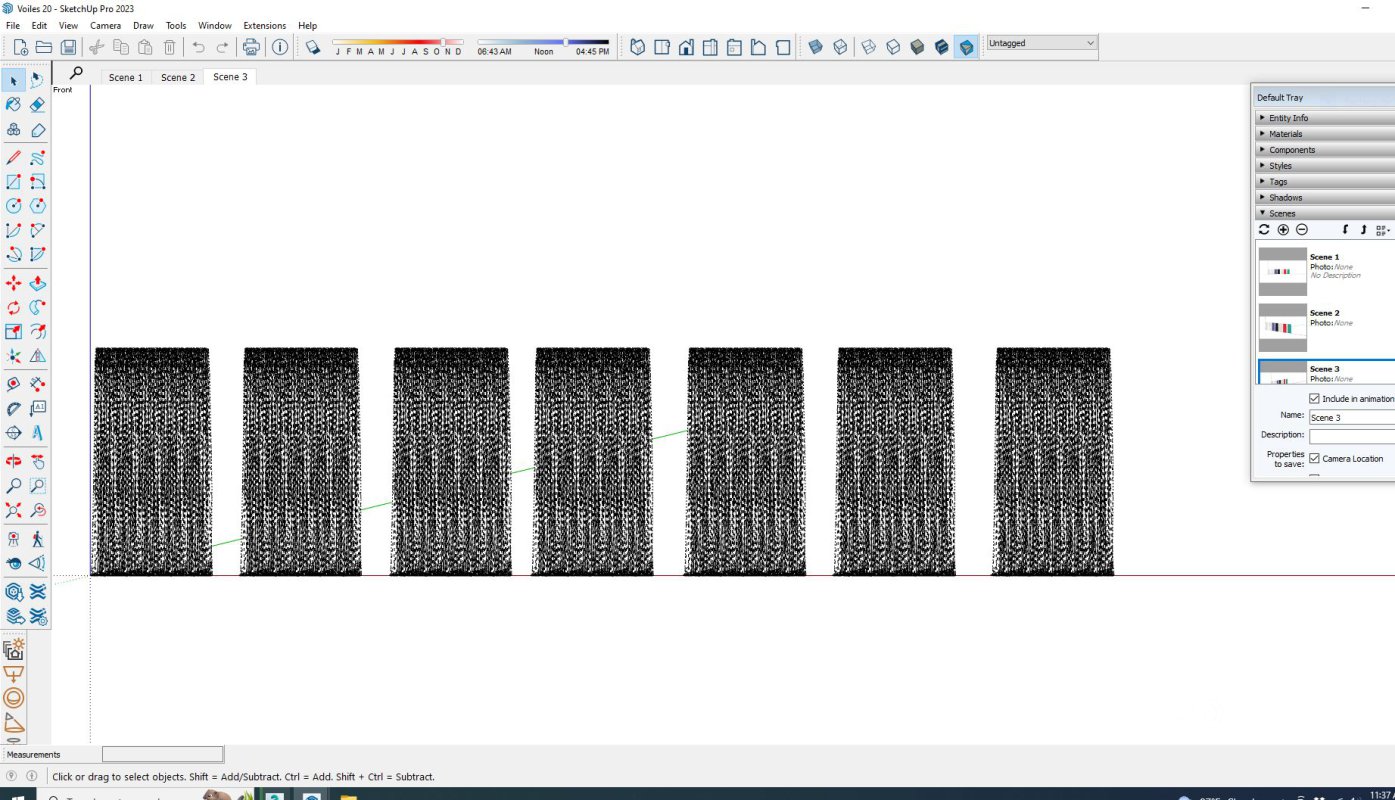
Task: Pick the Tape Measure tool
Action: [x=14, y=383]
